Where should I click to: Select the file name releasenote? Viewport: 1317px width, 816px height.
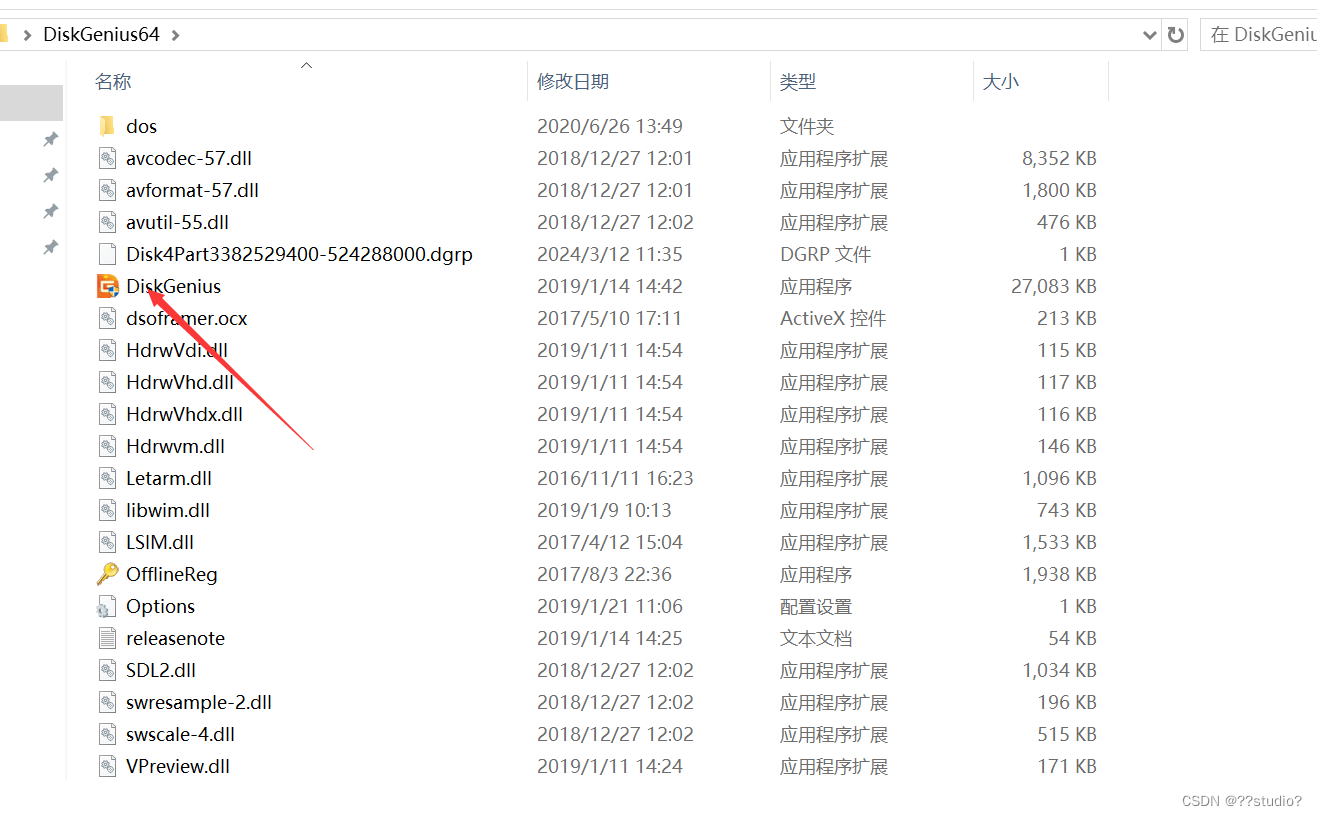point(175,638)
